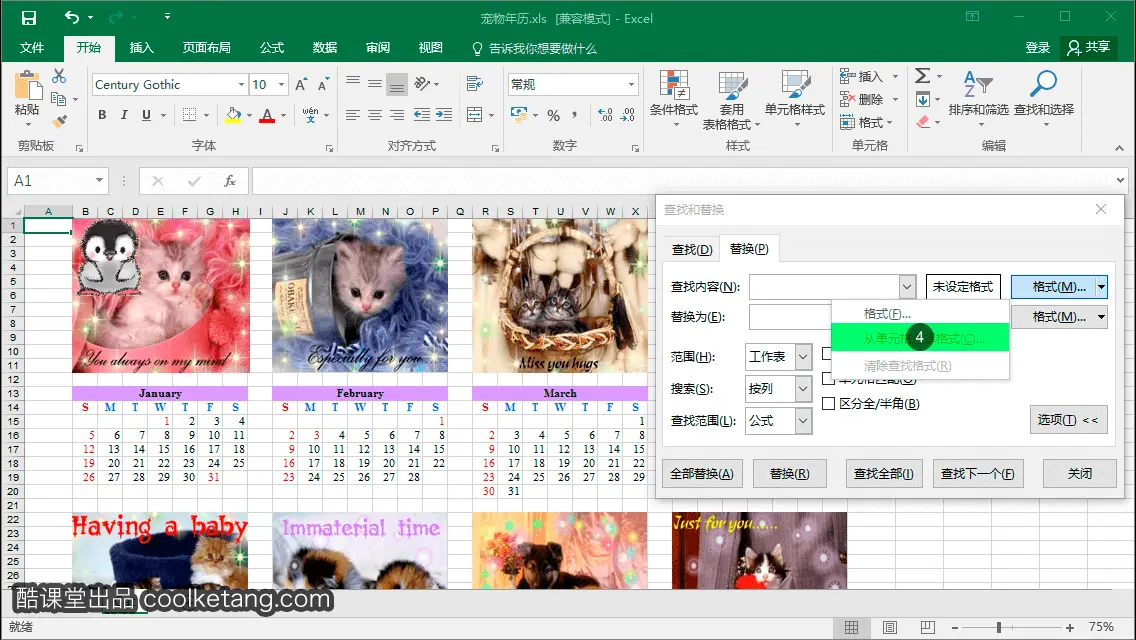Viewport: 1136px width, 640px height.
Task: Click the 替换(R) button
Action: pyautogui.click(x=790, y=473)
